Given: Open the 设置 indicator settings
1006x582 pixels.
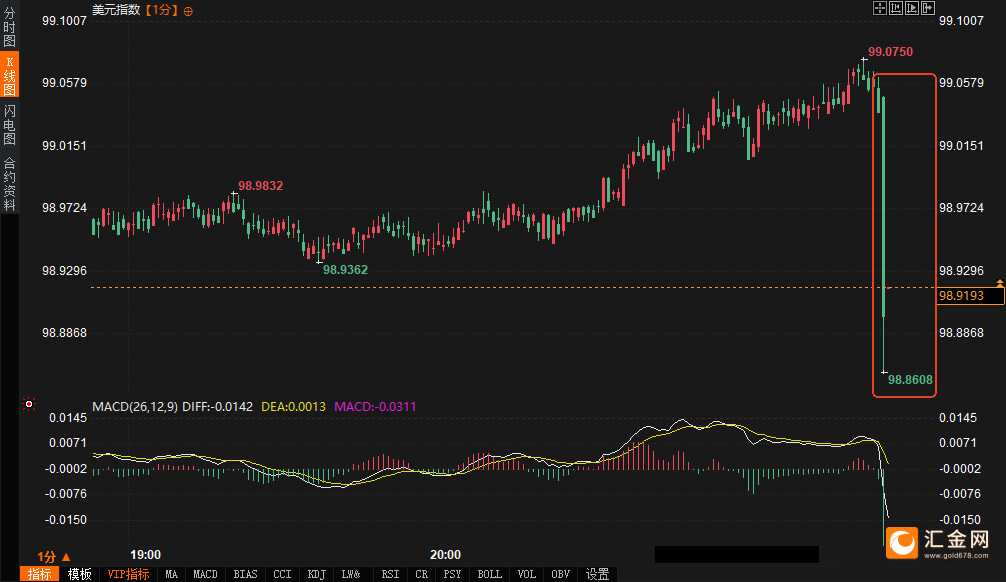Looking at the screenshot, I should click(x=597, y=574).
